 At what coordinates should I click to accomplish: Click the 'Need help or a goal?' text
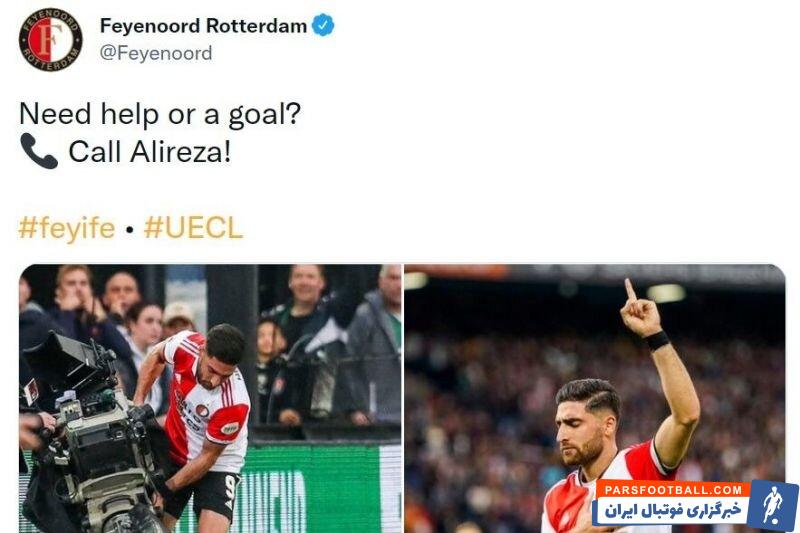(x=160, y=114)
